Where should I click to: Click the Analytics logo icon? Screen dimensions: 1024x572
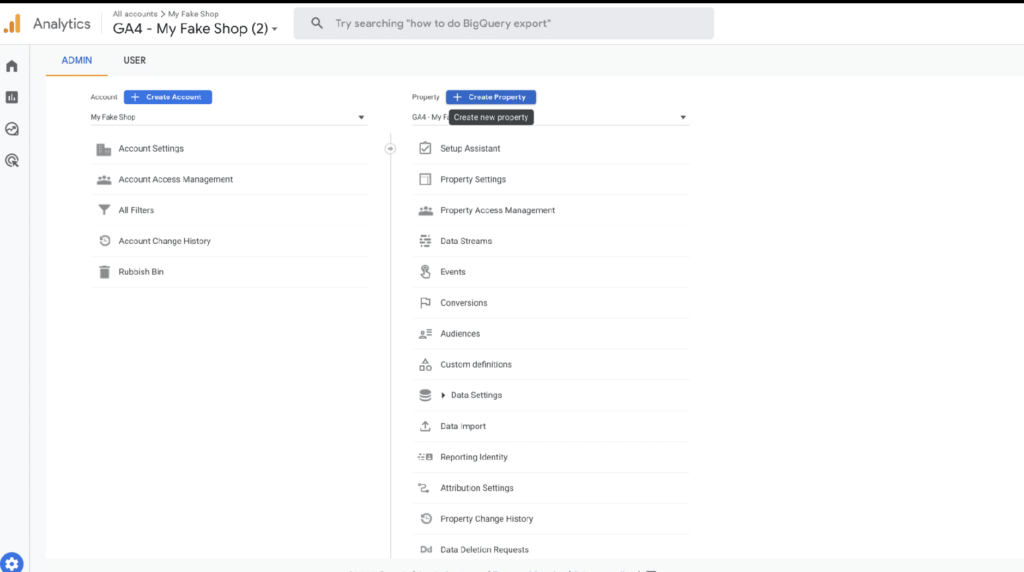[12, 24]
